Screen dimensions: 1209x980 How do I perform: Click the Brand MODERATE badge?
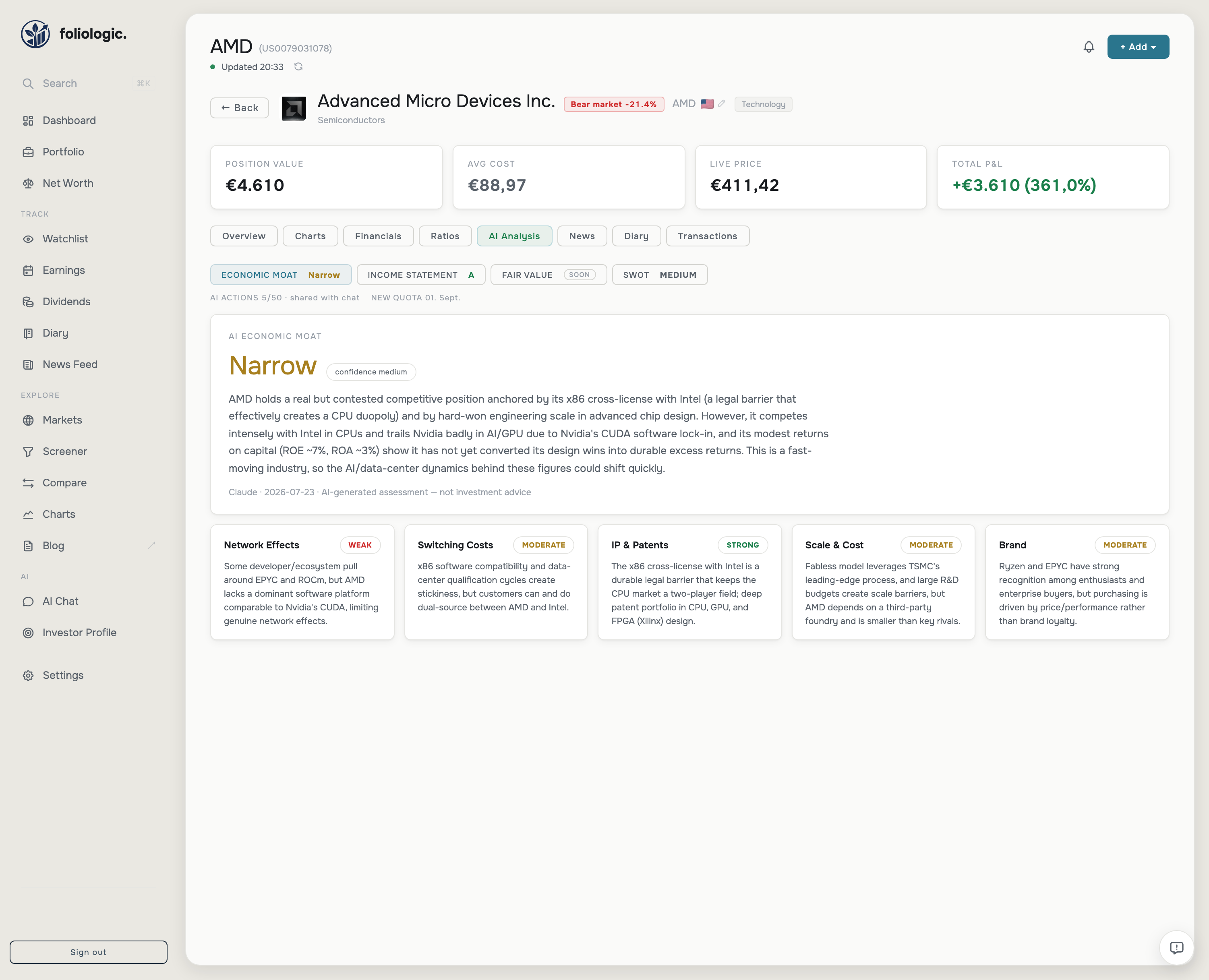pyautogui.click(x=1124, y=545)
